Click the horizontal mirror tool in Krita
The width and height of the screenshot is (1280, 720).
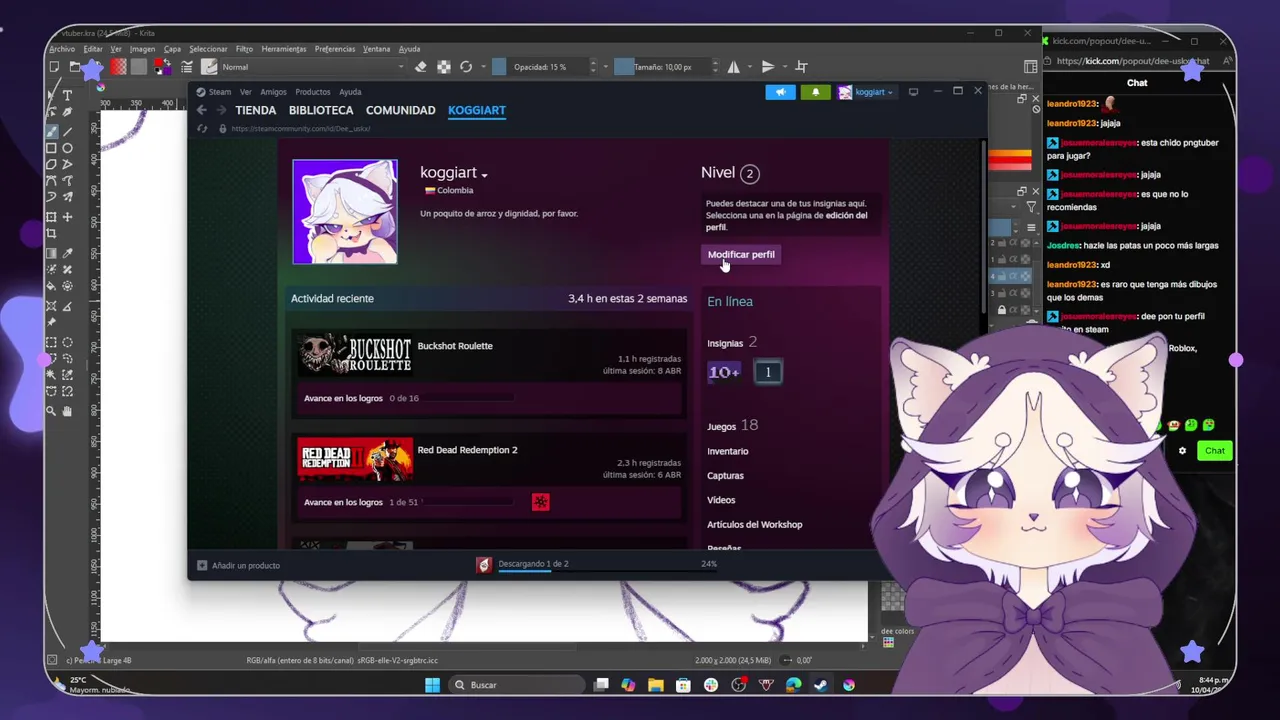click(x=733, y=67)
